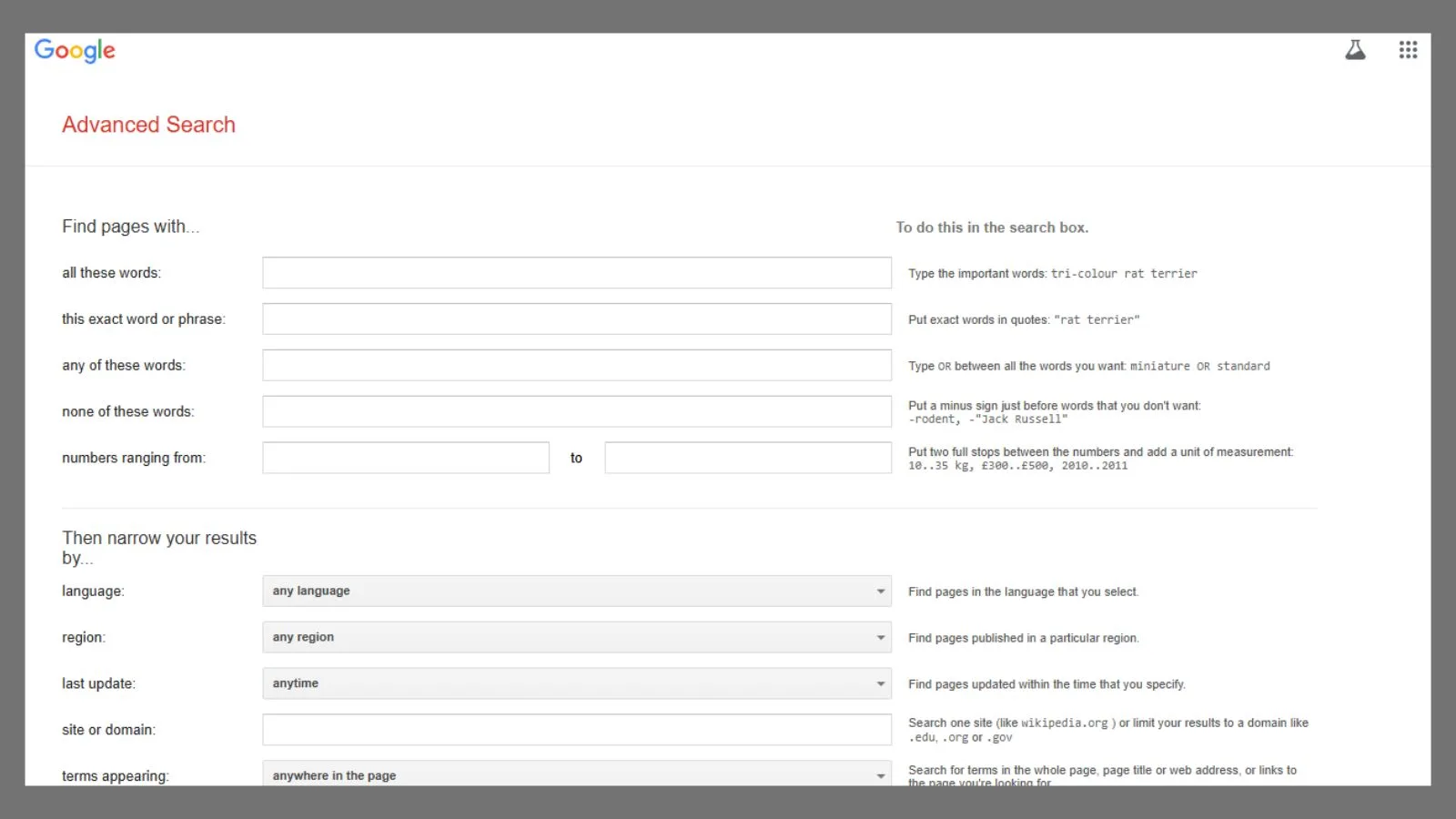Screen dimensions: 1456x819
Task: Open the 'any language' dropdown
Action: pyautogui.click(x=577, y=591)
